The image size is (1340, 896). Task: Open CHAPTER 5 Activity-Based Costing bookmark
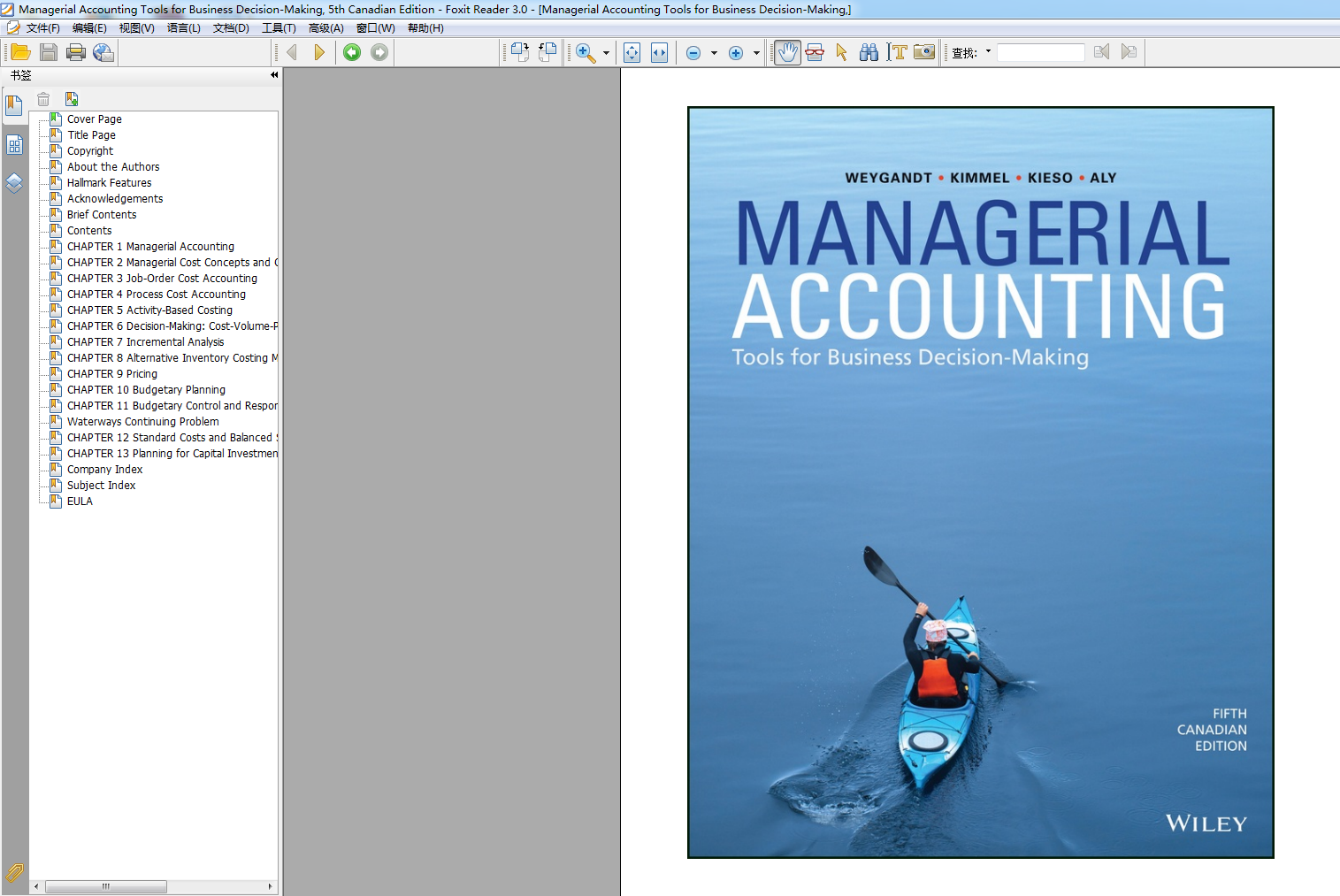(149, 310)
